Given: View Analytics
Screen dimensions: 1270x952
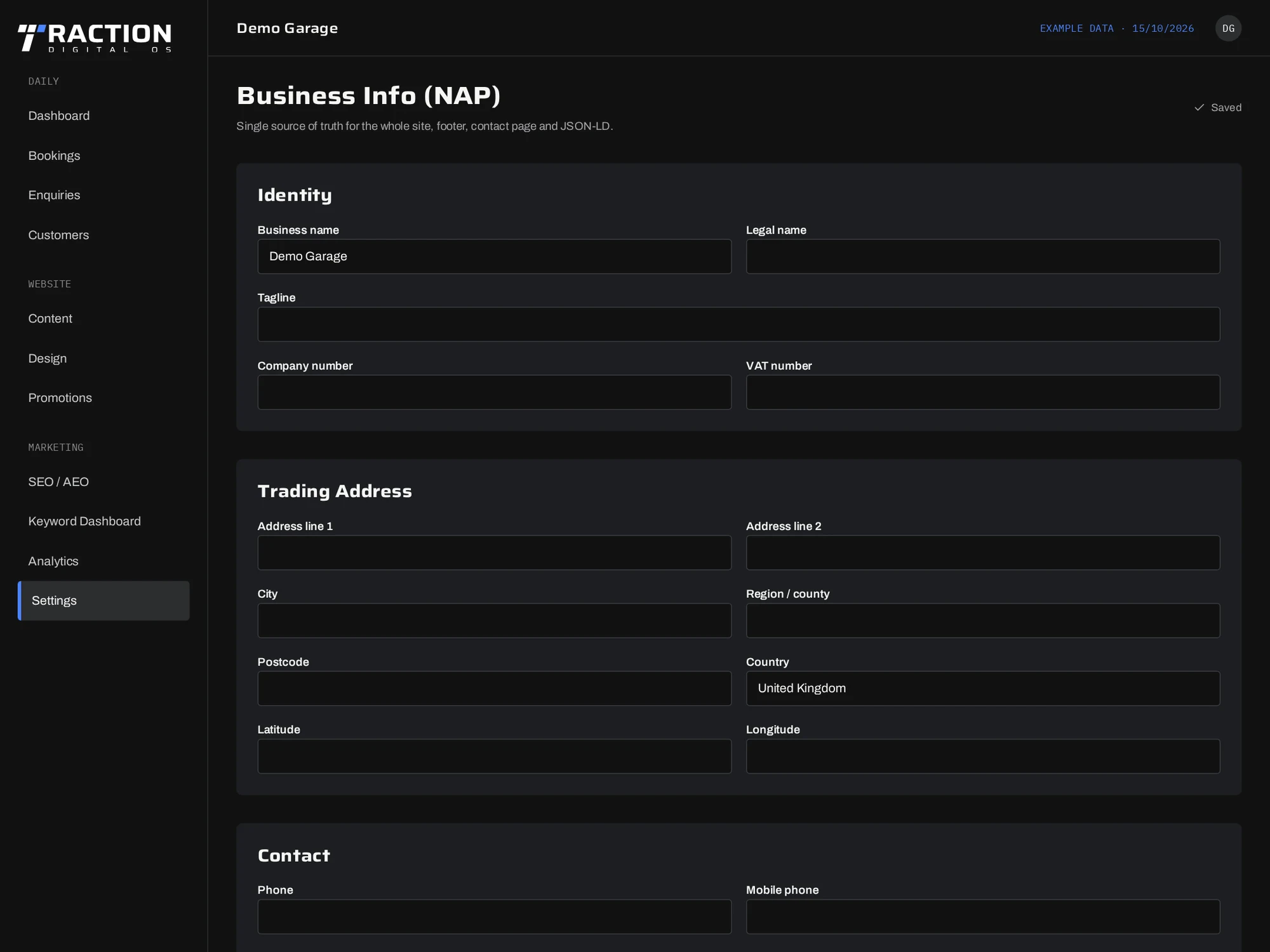Looking at the screenshot, I should pos(104,561).
